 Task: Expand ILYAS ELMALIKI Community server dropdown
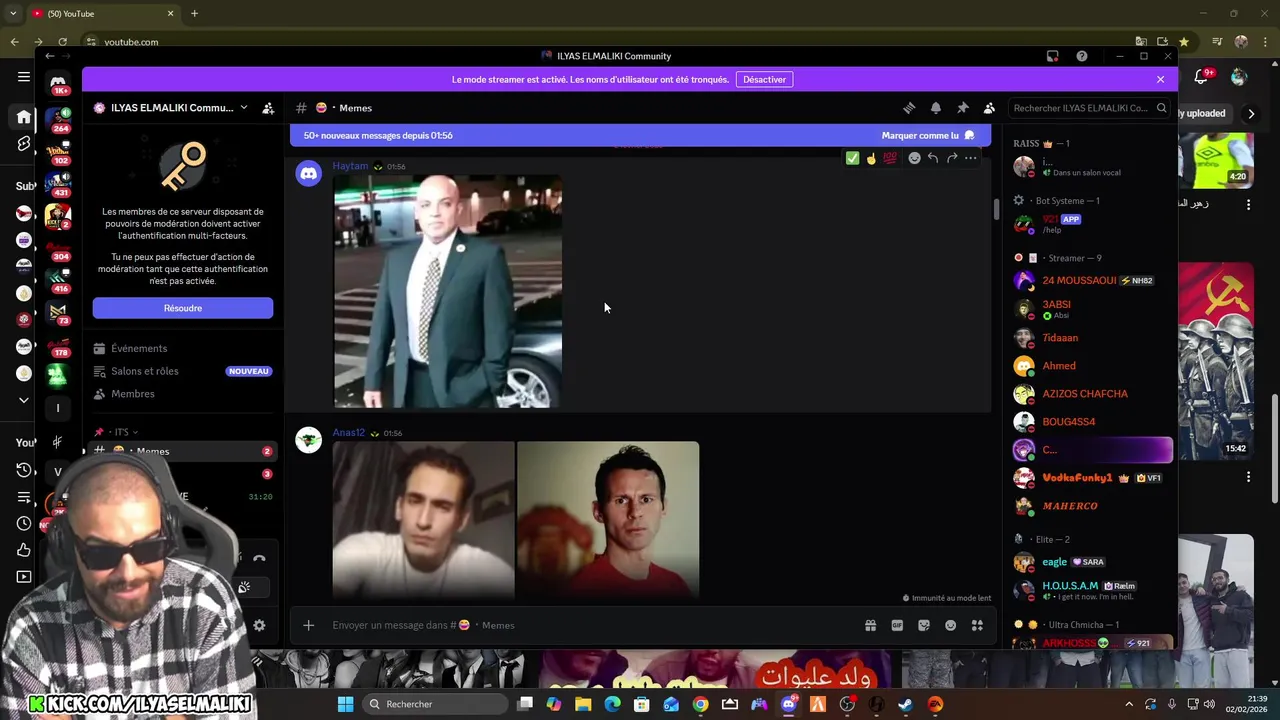click(244, 108)
